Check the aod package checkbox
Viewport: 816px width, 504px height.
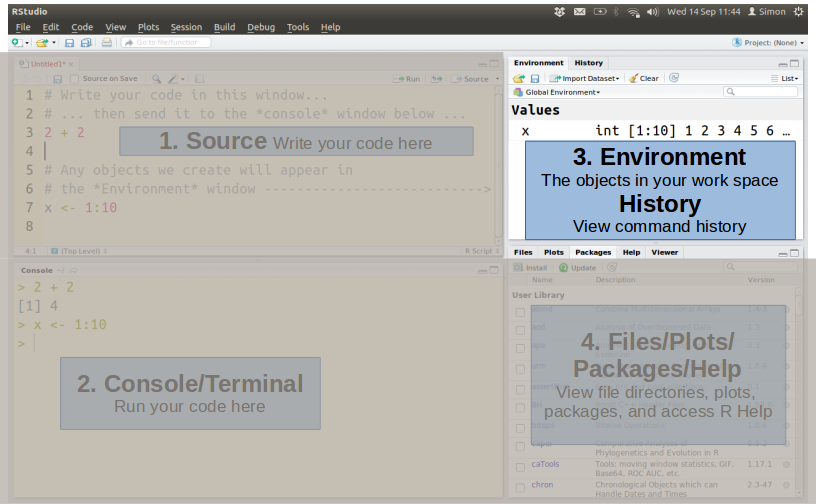point(520,330)
